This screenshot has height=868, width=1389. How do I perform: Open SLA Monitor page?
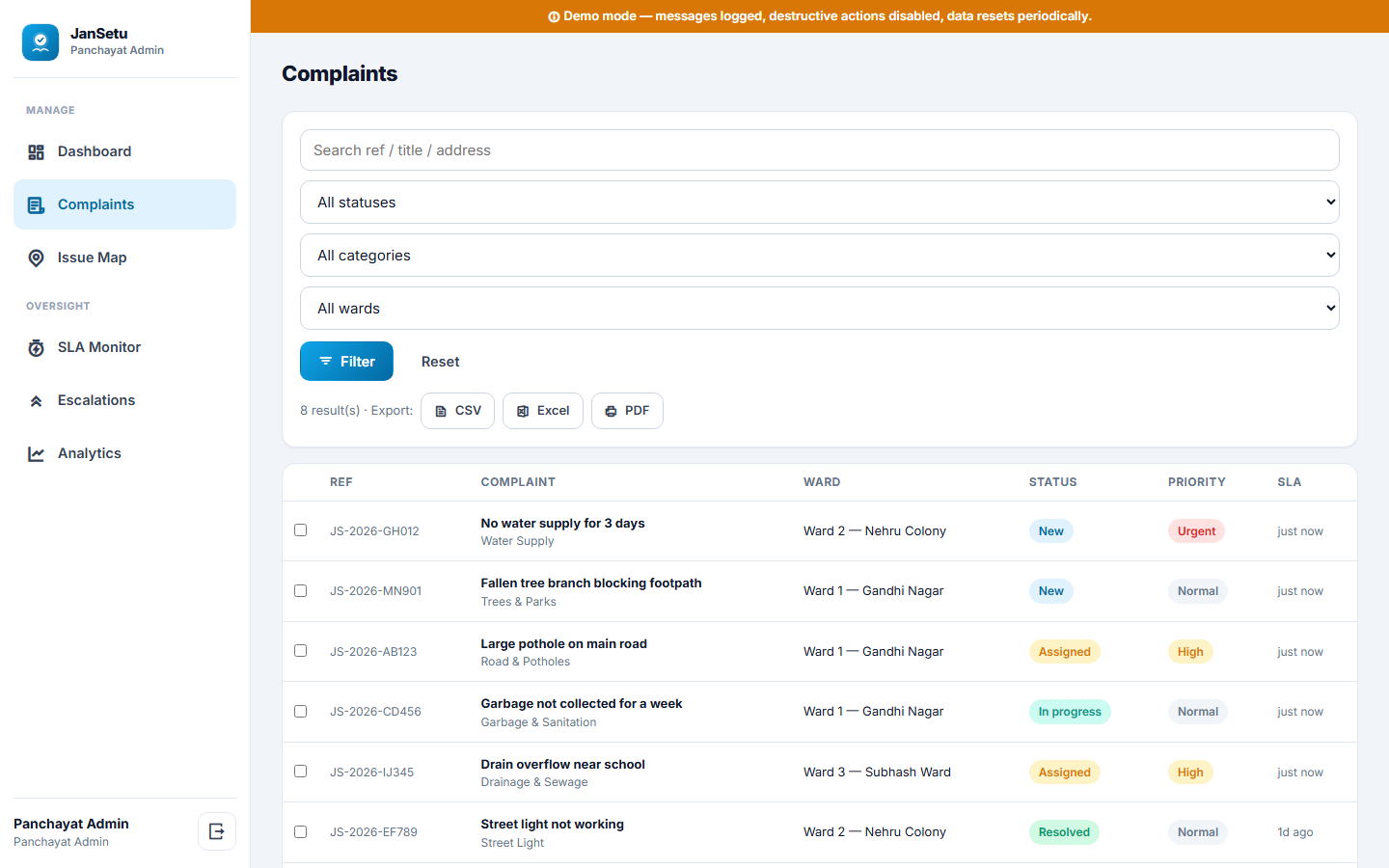point(124,347)
